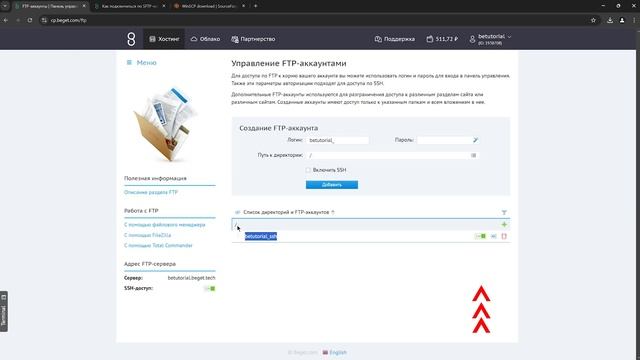This screenshot has height=360, width=640.
Task: Enable the Включить SSH checkbox
Action: point(308,170)
